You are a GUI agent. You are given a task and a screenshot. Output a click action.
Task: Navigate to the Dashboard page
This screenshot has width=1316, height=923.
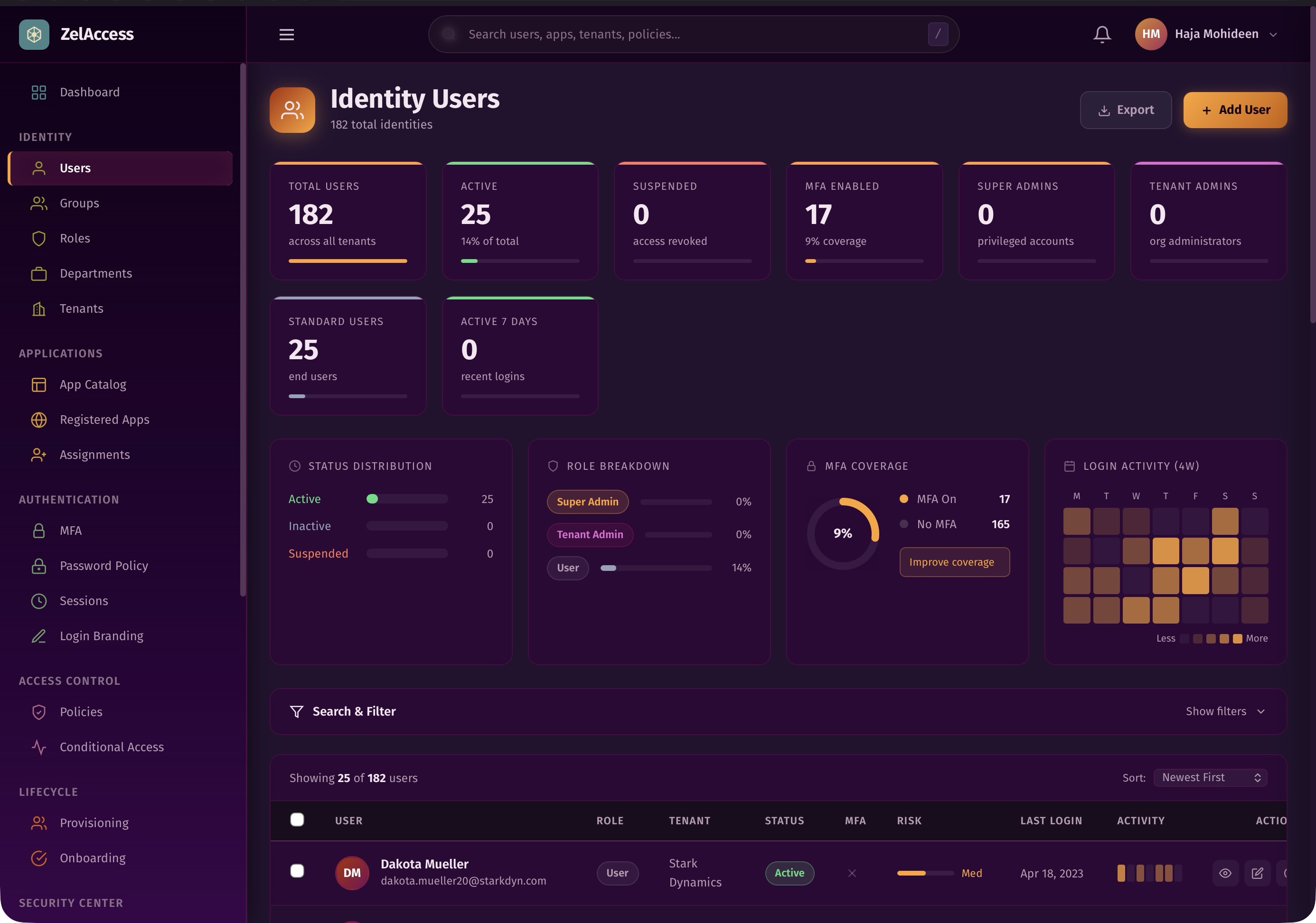coord(89,92)
